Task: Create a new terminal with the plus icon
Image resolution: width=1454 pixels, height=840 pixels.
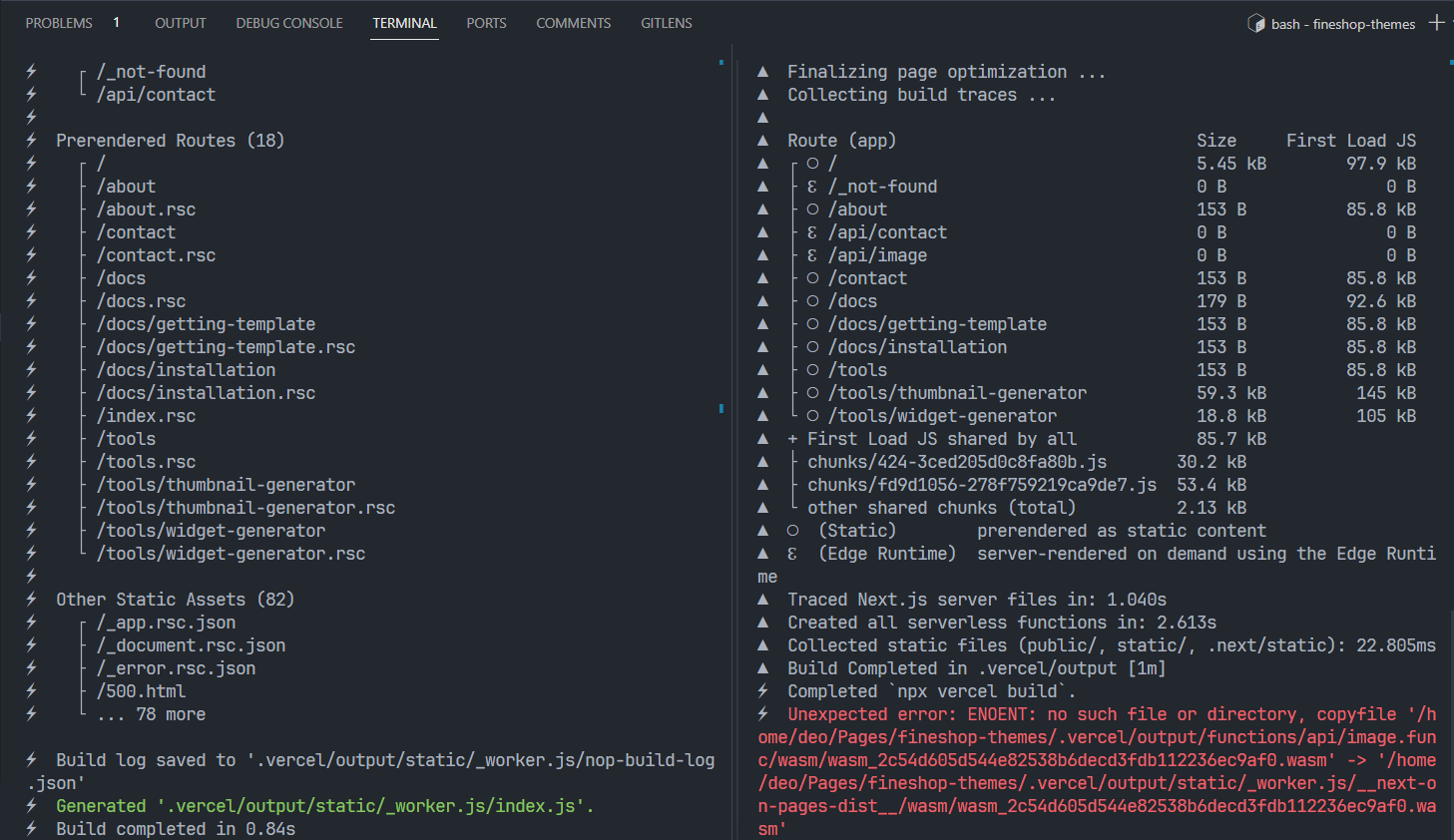Action: coord(1437,22)
